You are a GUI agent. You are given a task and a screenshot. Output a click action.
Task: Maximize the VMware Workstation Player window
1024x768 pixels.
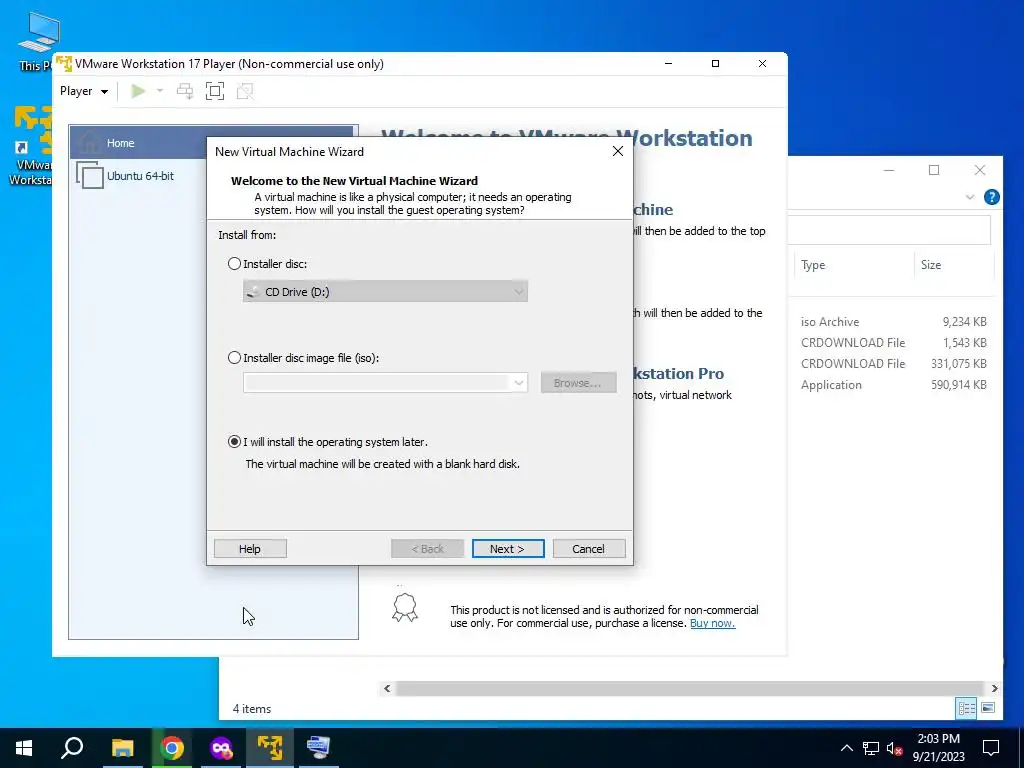pos(715,63)
